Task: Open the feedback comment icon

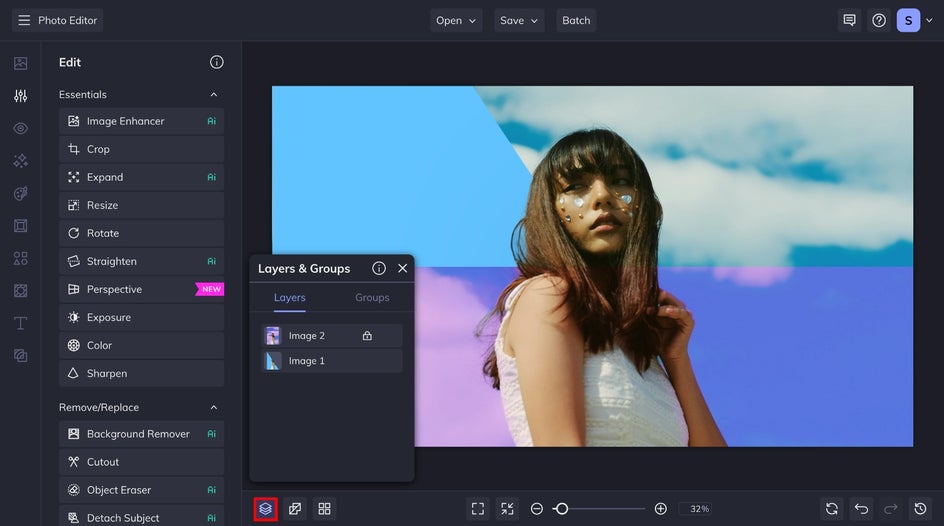Action: (x=849, y=20)
